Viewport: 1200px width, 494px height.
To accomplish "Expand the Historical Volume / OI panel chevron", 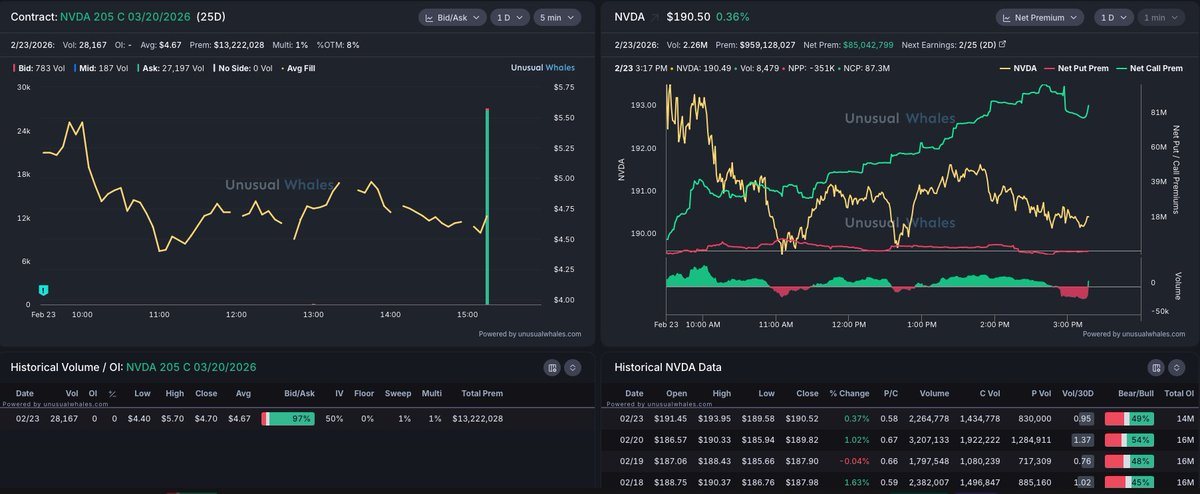I will [x=572, y=367].
